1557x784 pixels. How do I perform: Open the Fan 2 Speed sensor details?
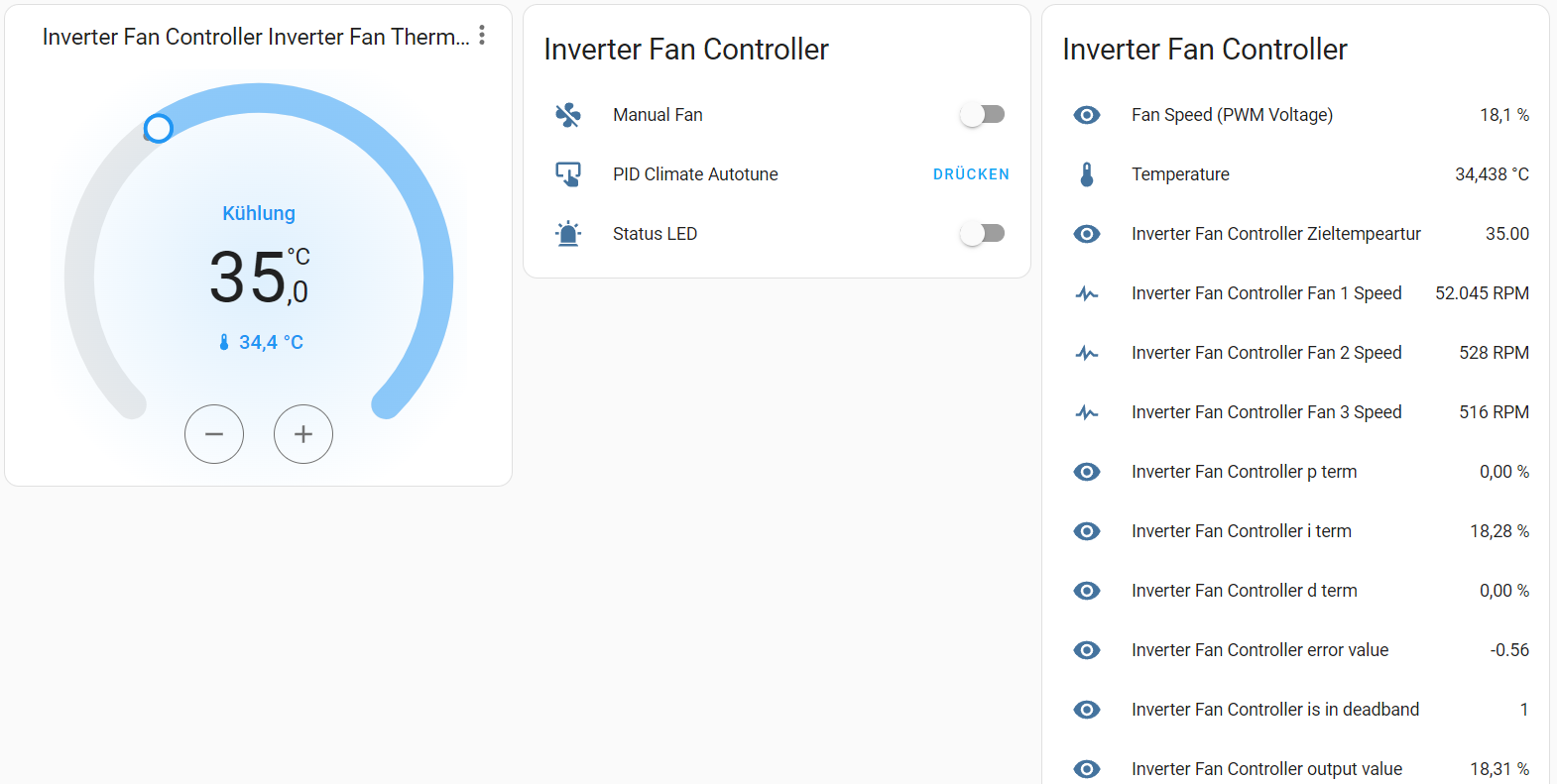click(1266, 353)
